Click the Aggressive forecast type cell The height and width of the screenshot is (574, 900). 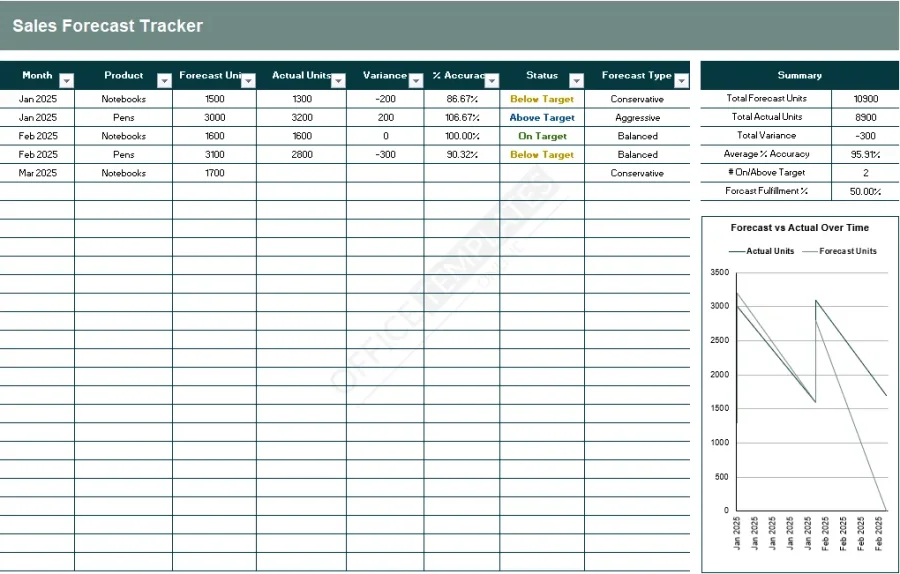[x=638, y=118]
